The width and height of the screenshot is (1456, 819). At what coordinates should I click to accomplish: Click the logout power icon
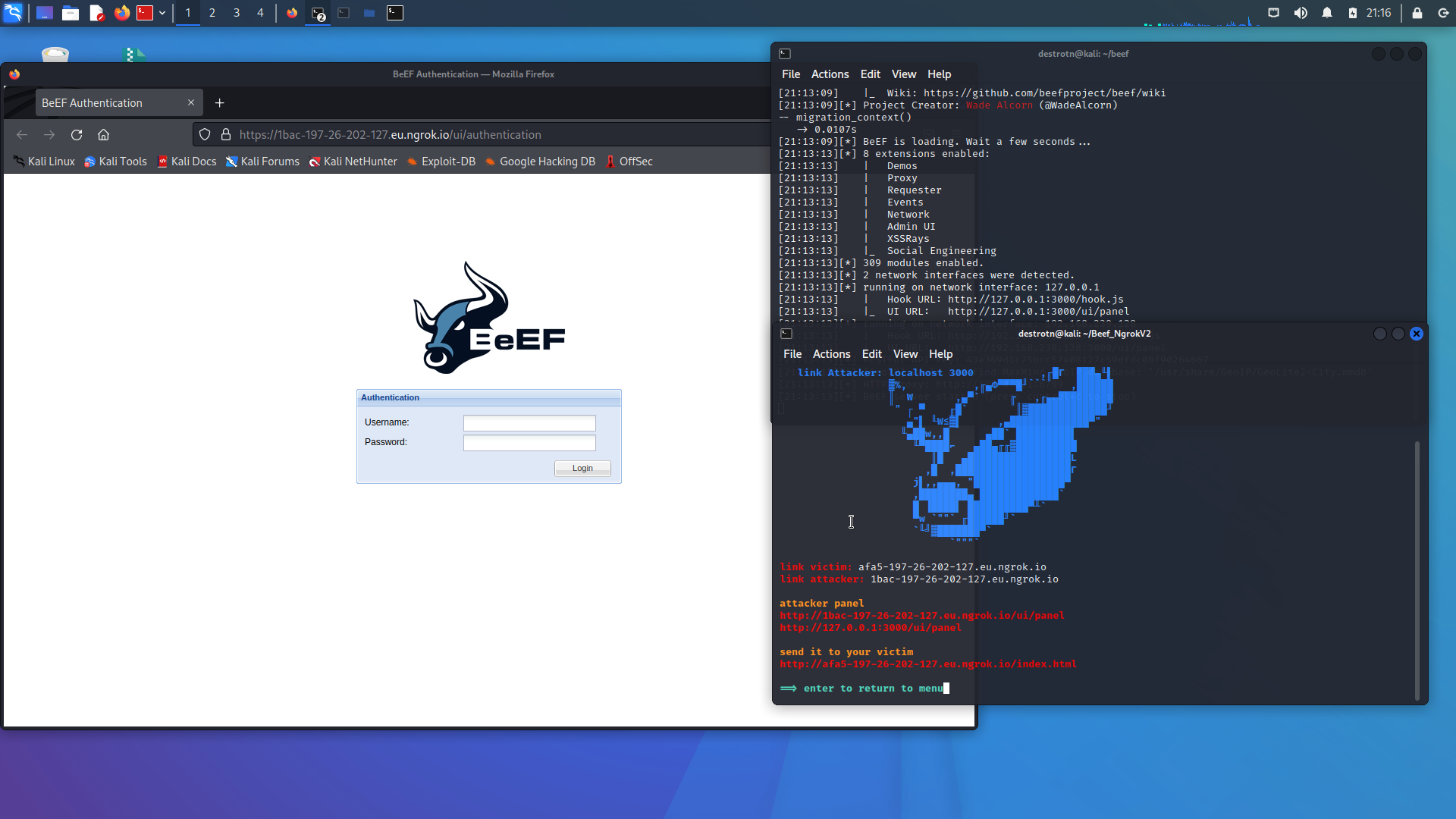pos(1443,13)
